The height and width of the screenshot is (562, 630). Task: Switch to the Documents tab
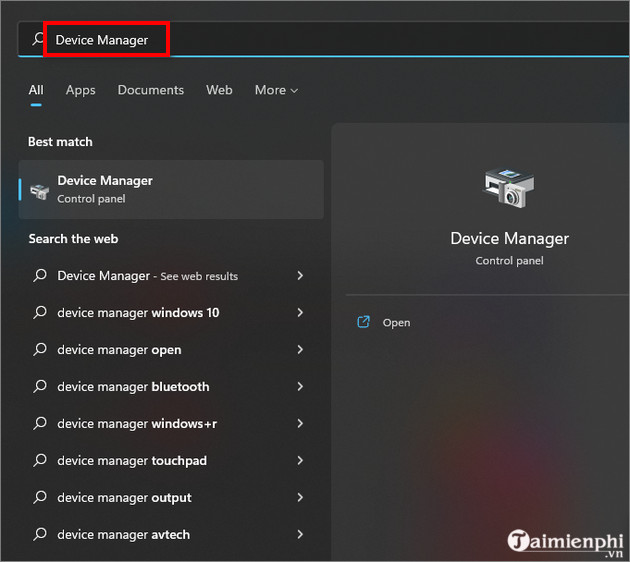coord(151,90)
